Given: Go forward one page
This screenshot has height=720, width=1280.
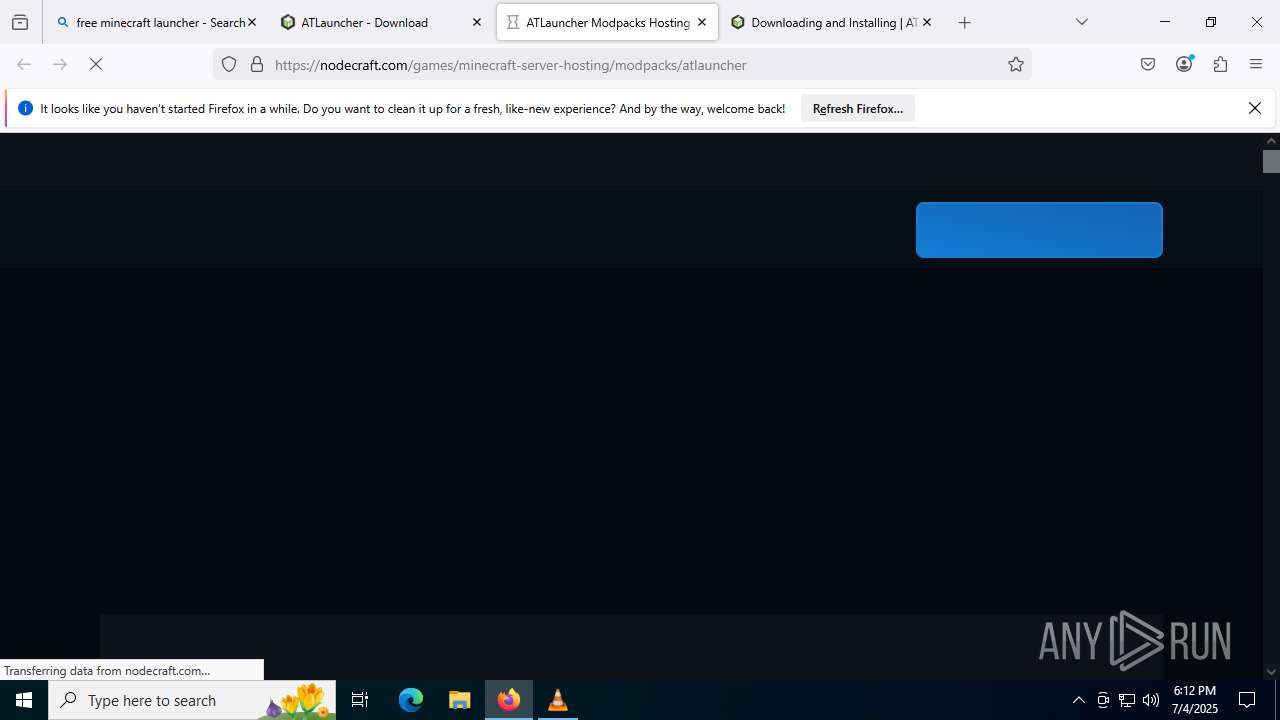Looking at the screenshot, I should point(60,64).
